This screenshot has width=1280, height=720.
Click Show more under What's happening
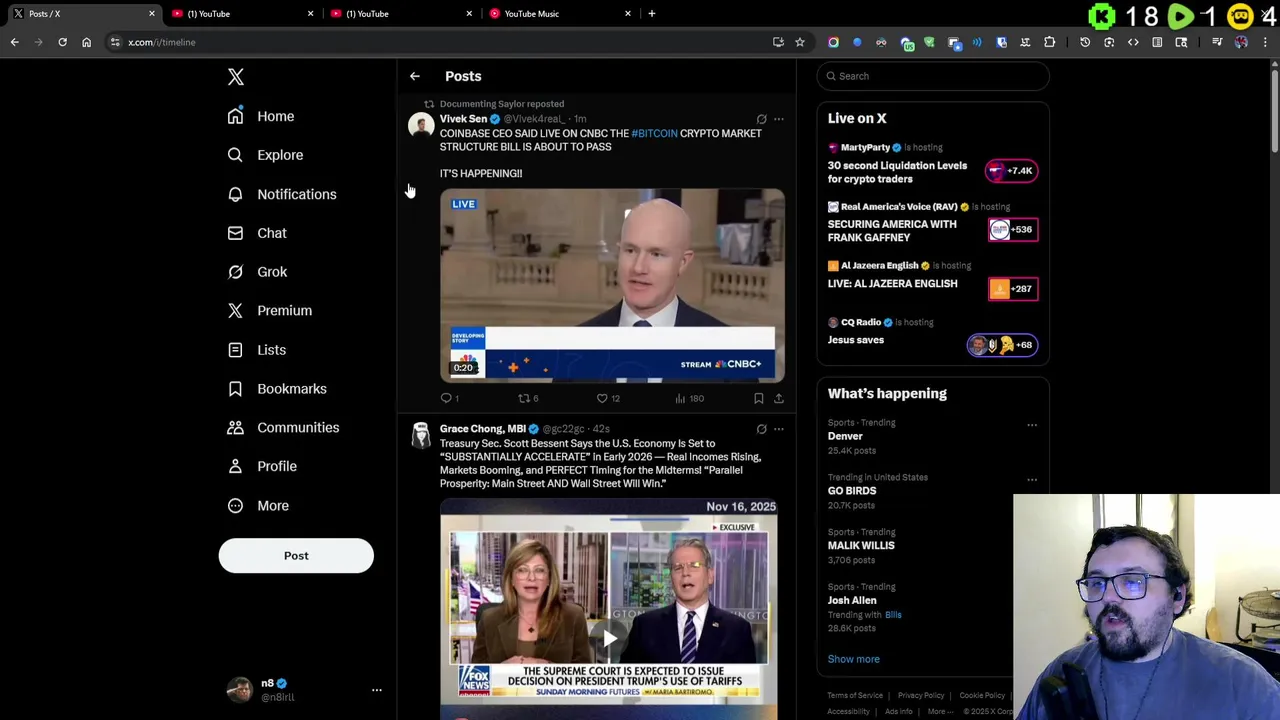(x=853, y=659)
